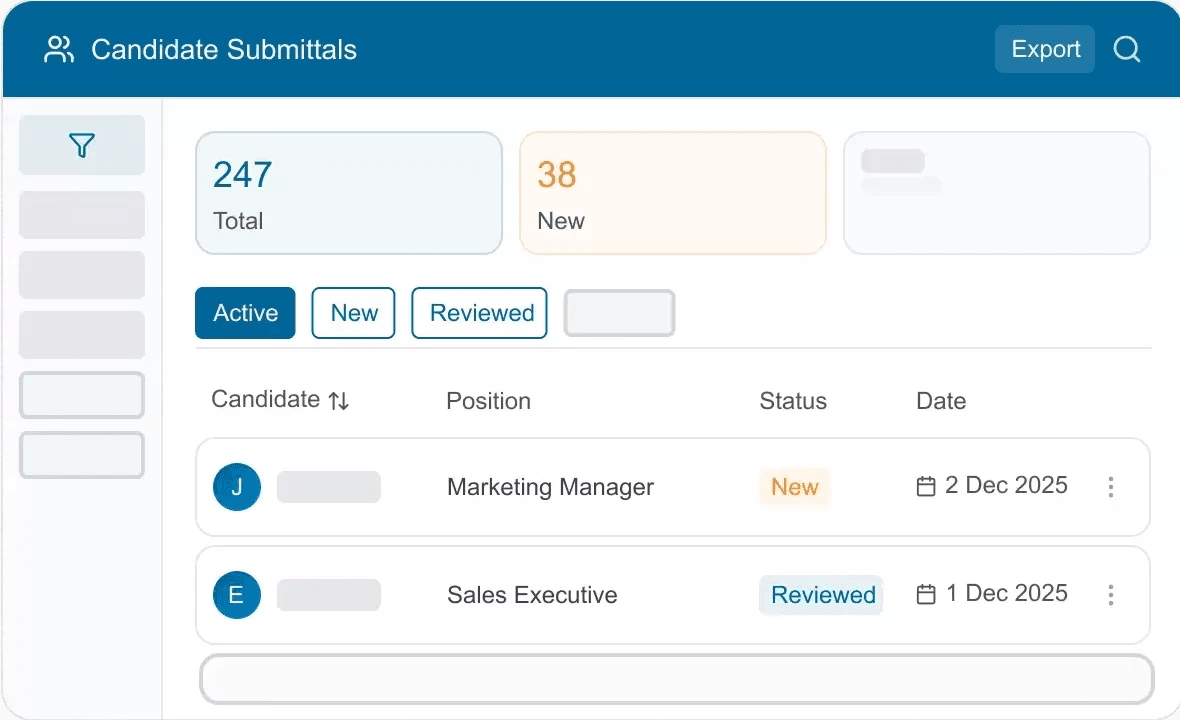Viewport: 1180px width, 720px height.
Task: Toggle the Reviewed filter chip
Action: (x=479, y=313)
